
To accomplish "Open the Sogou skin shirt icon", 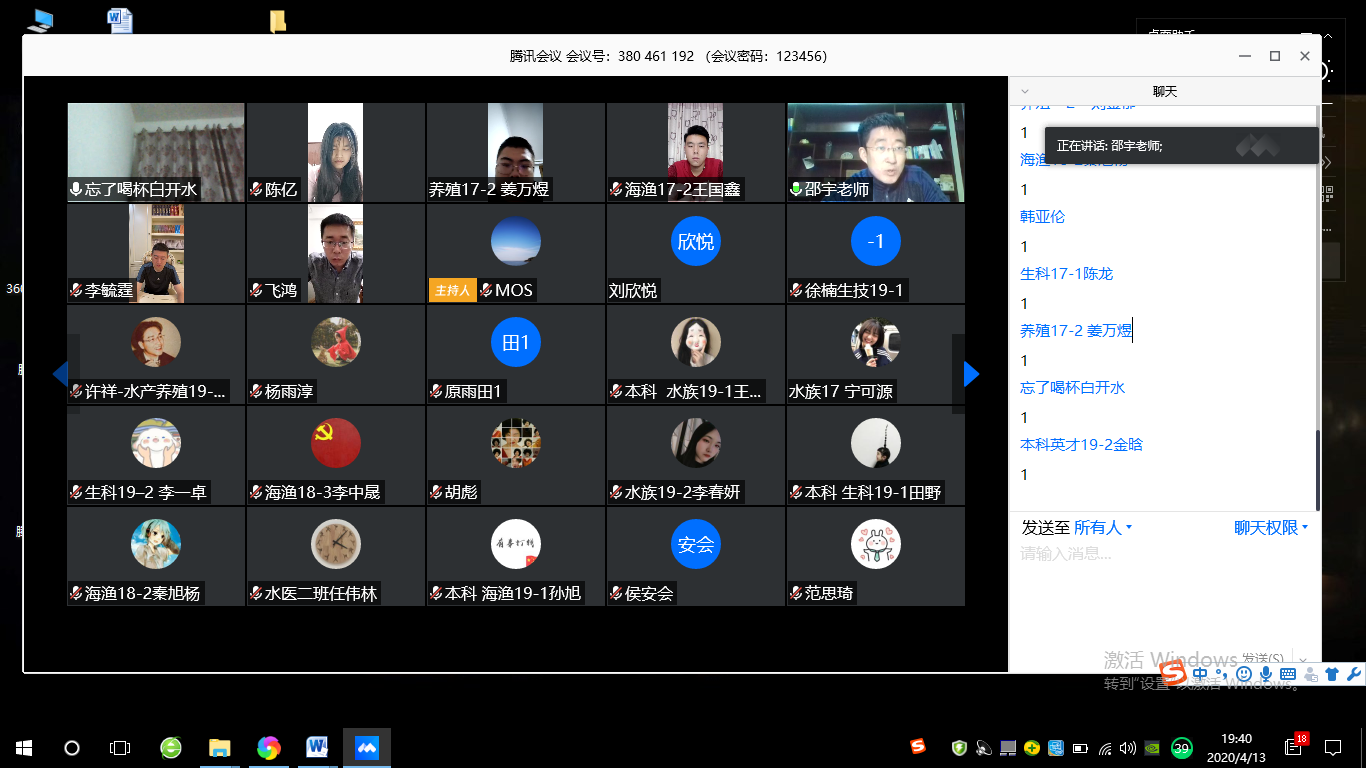I will click(x=1332, y=675).
